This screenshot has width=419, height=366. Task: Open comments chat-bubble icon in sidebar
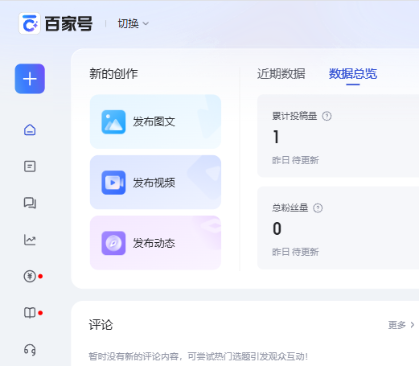(30, 203)
